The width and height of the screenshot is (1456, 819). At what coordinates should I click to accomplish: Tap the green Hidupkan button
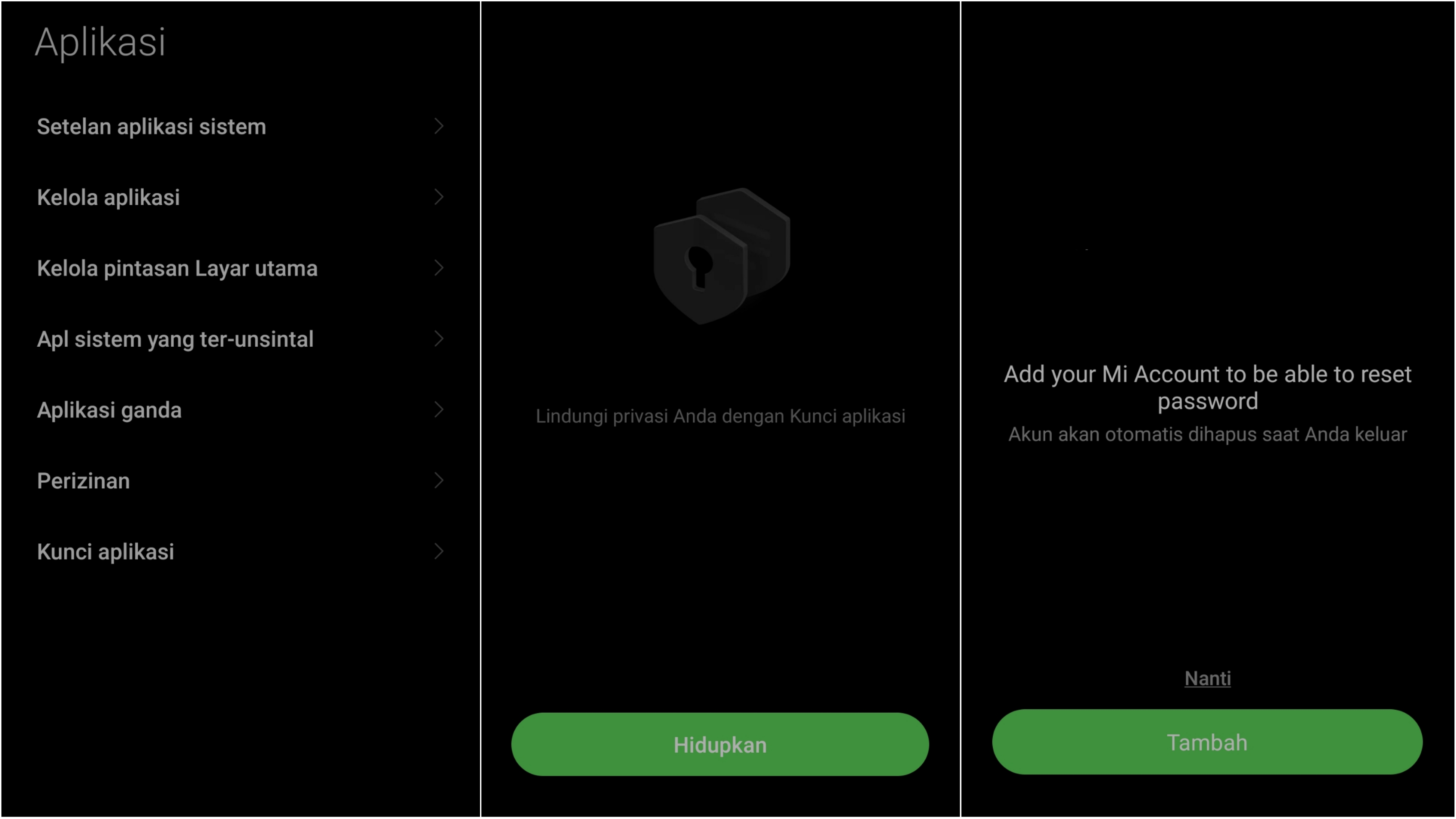point(720,744)
